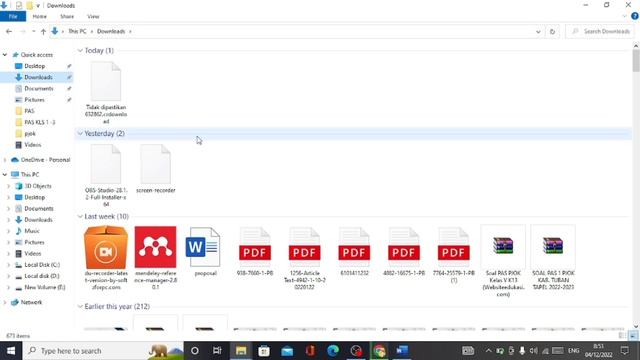640x360 pixels.
Task: Launch Google Chrome from the taskbar
Action: (x=379, y=351)
